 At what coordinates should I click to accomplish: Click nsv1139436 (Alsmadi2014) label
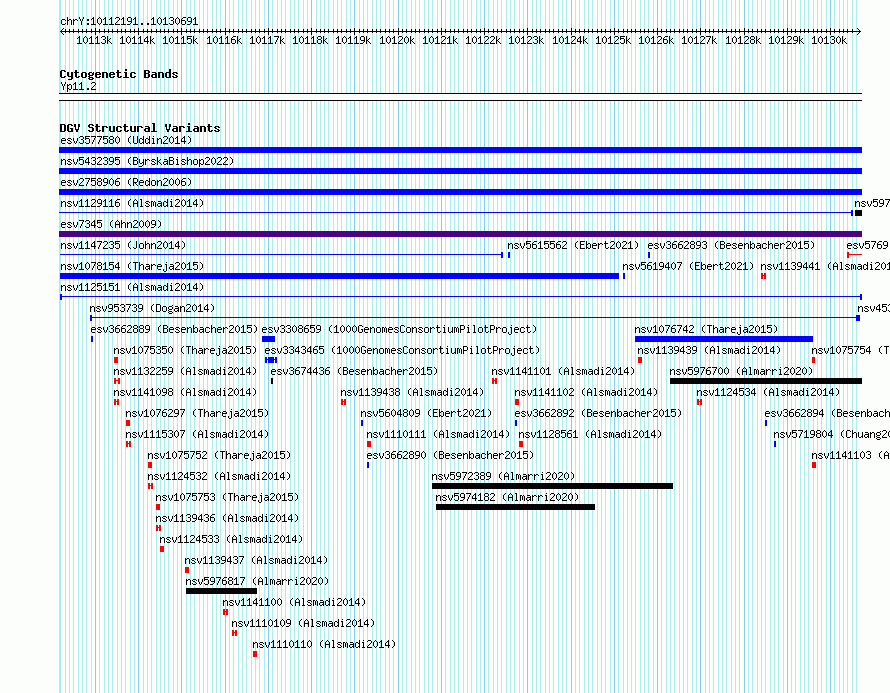tap(227, 518)
